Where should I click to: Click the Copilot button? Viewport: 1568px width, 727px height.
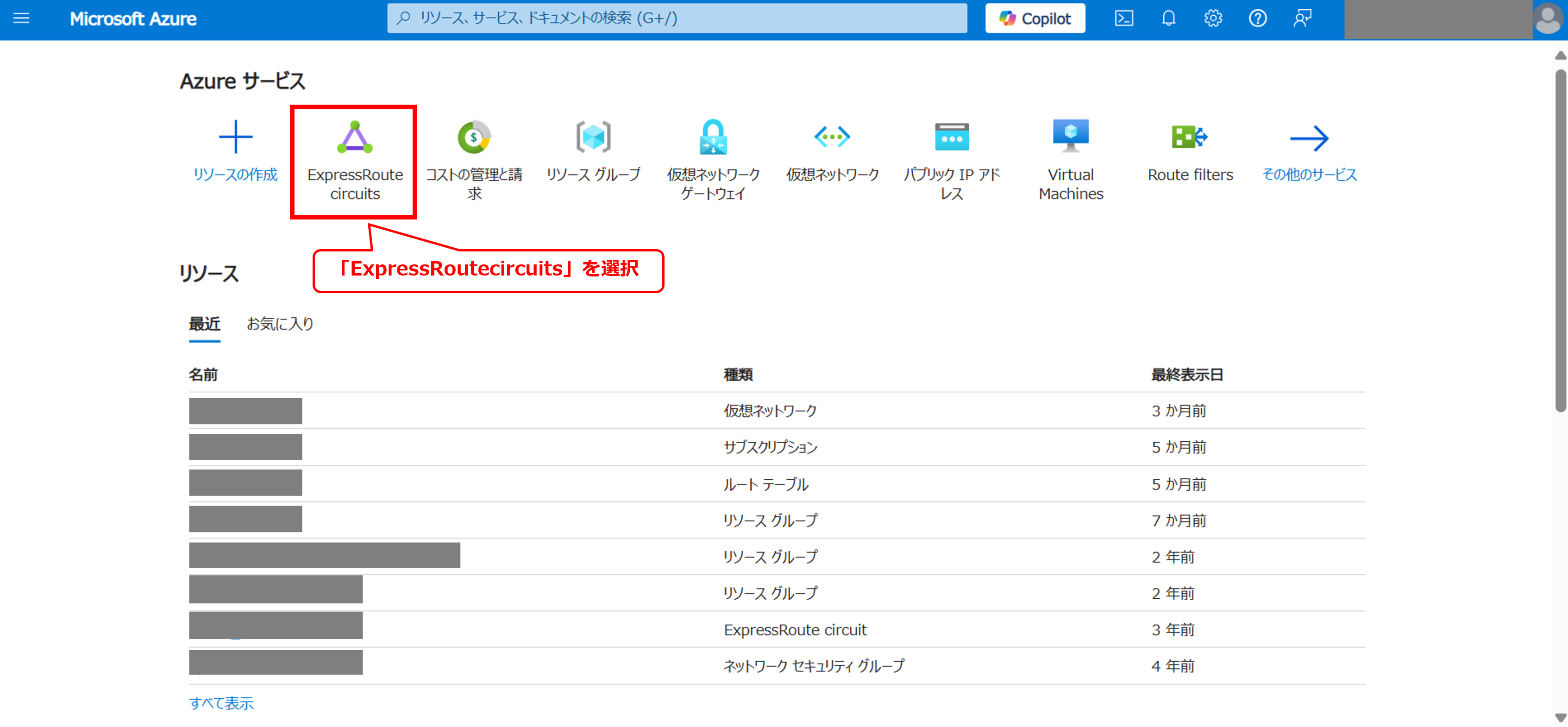point(1035,18)
